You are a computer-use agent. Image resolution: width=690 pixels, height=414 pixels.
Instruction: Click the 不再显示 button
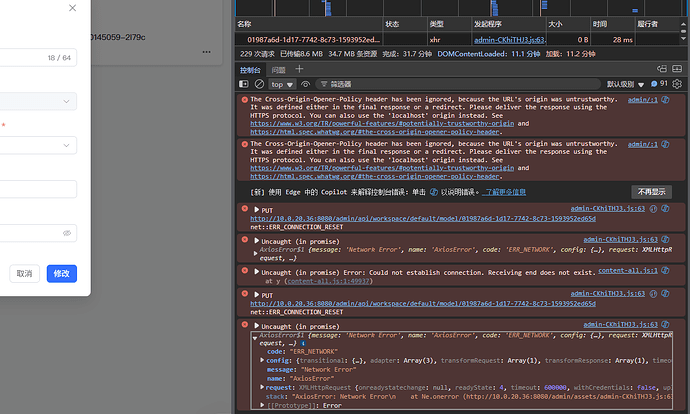652,192
